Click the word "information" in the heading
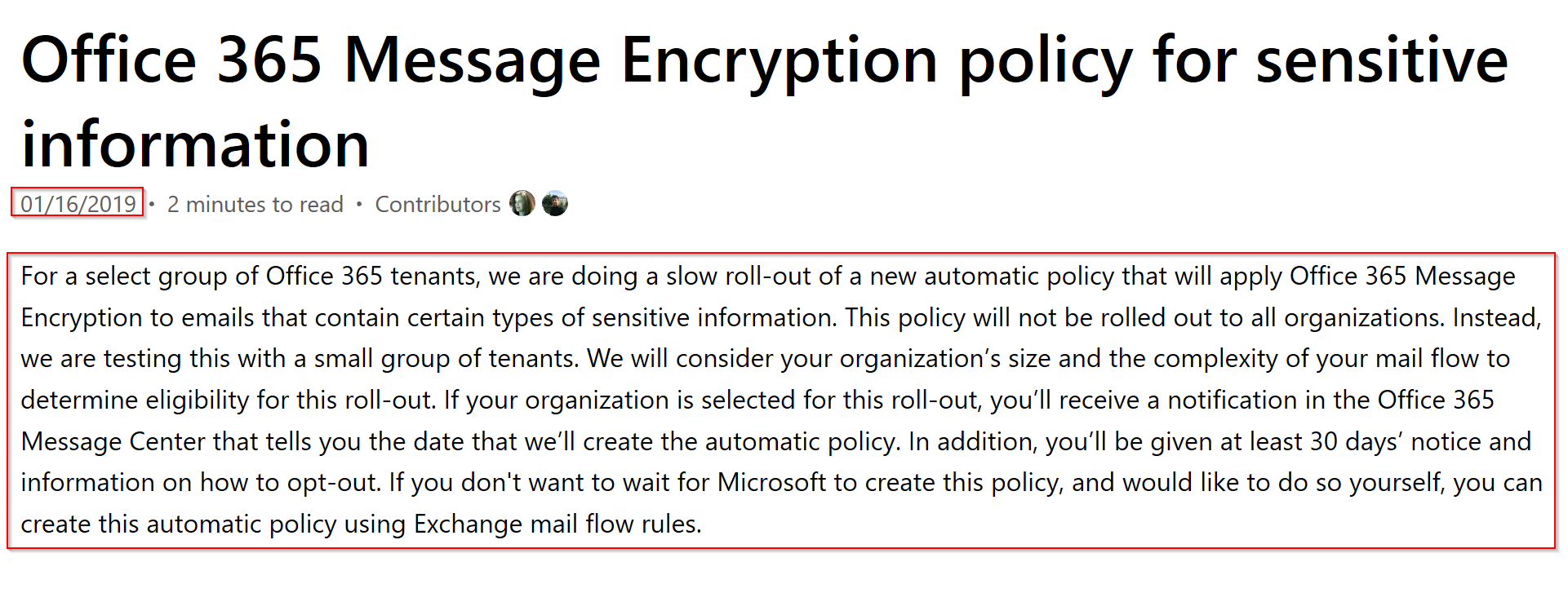The width and height of the screenshot is (1568, 593). (195, 145)
